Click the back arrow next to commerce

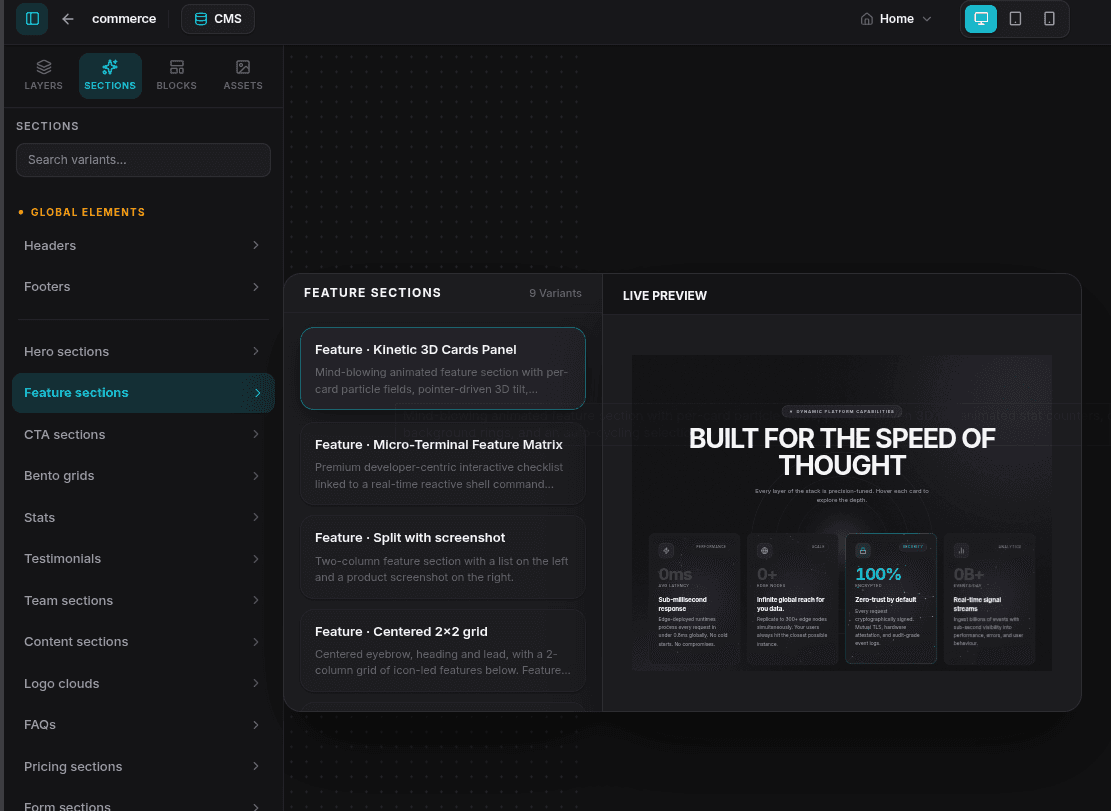pos(68,19)
